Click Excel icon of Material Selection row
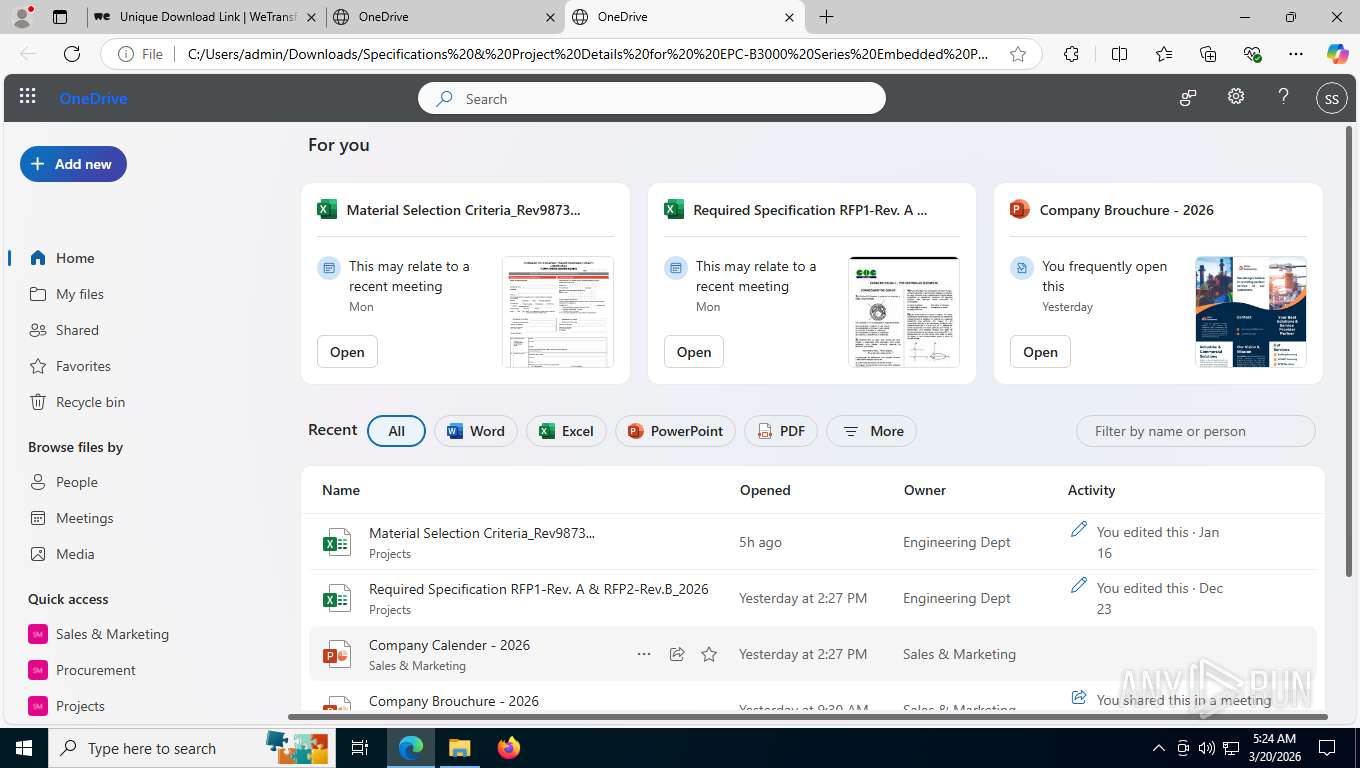The height and width of the screenshot is (768, 1360). coord(337,542)
